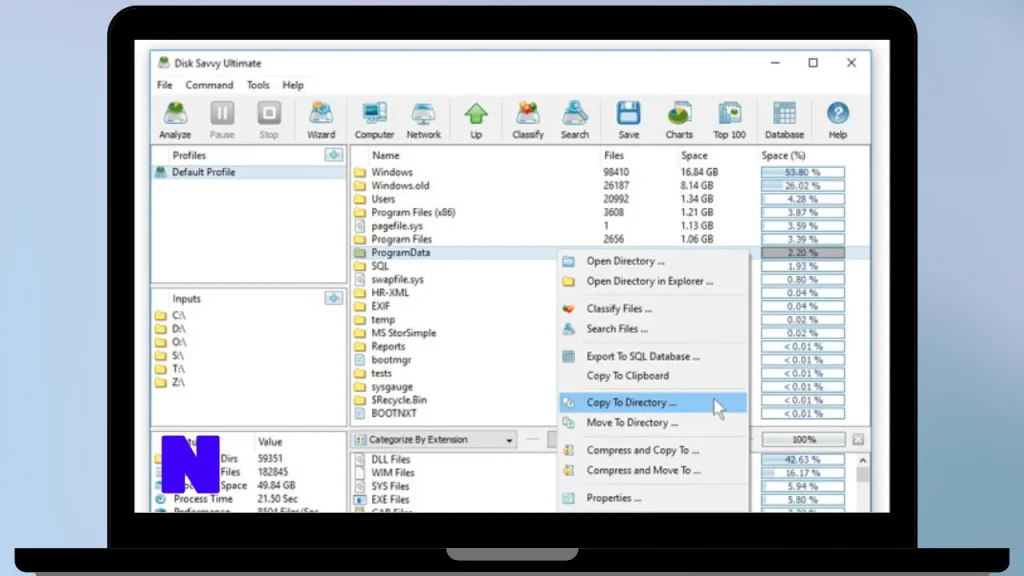Open the Wizard tool
The height and width of the screenshot is (576, 1024).
pyautogui.click(x=321, y=120)
